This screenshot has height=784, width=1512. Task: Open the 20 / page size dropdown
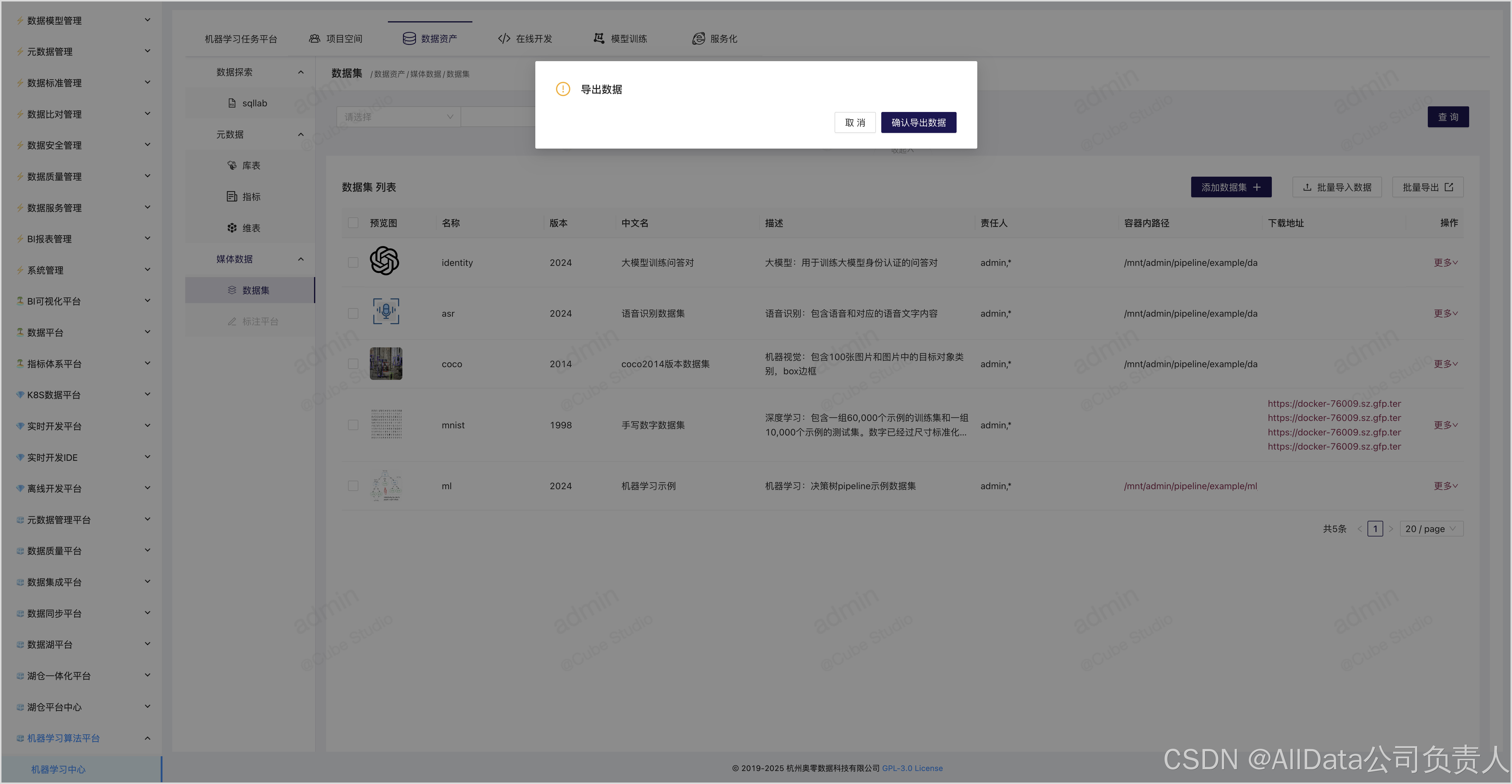click(1431, 529)
